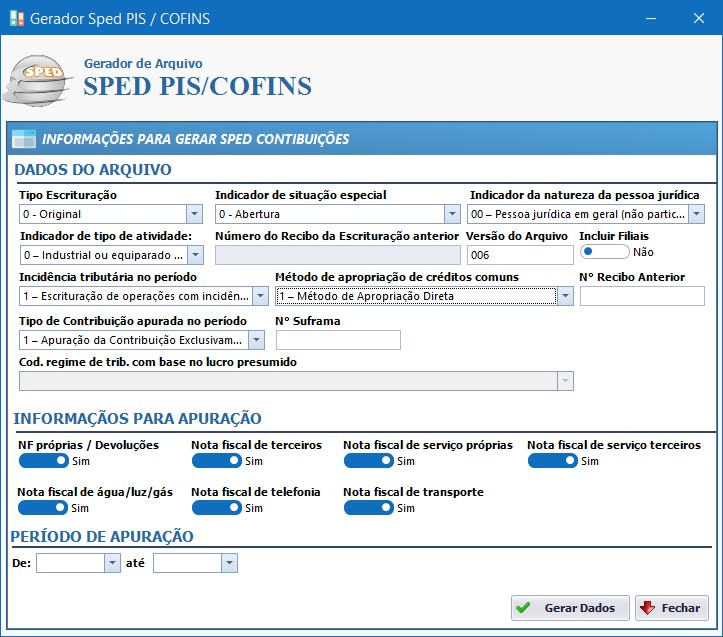
Task: Click the Gerar Dados button
Action: click(570, 608)
